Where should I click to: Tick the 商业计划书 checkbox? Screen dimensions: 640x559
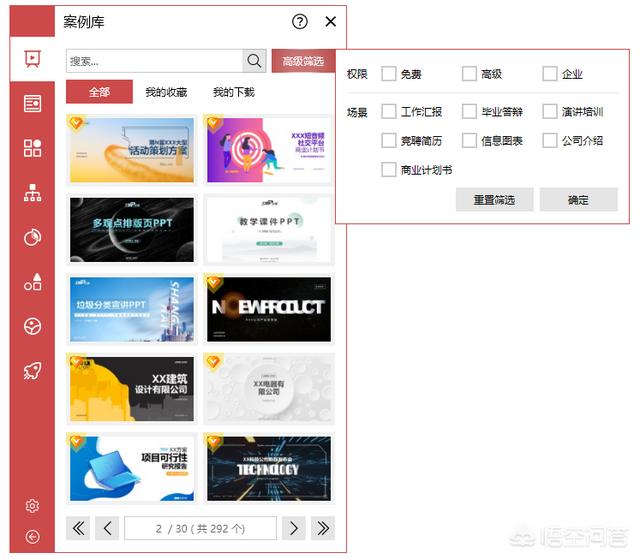(389, 170)
